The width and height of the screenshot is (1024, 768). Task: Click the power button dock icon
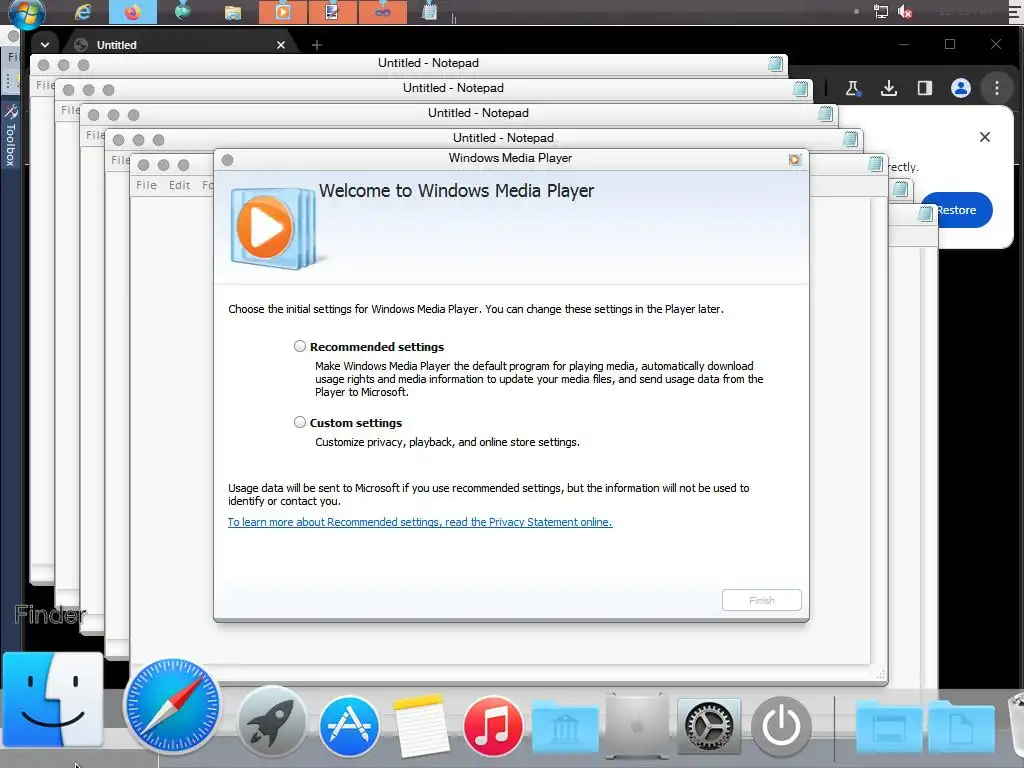(x=781, y=726)
